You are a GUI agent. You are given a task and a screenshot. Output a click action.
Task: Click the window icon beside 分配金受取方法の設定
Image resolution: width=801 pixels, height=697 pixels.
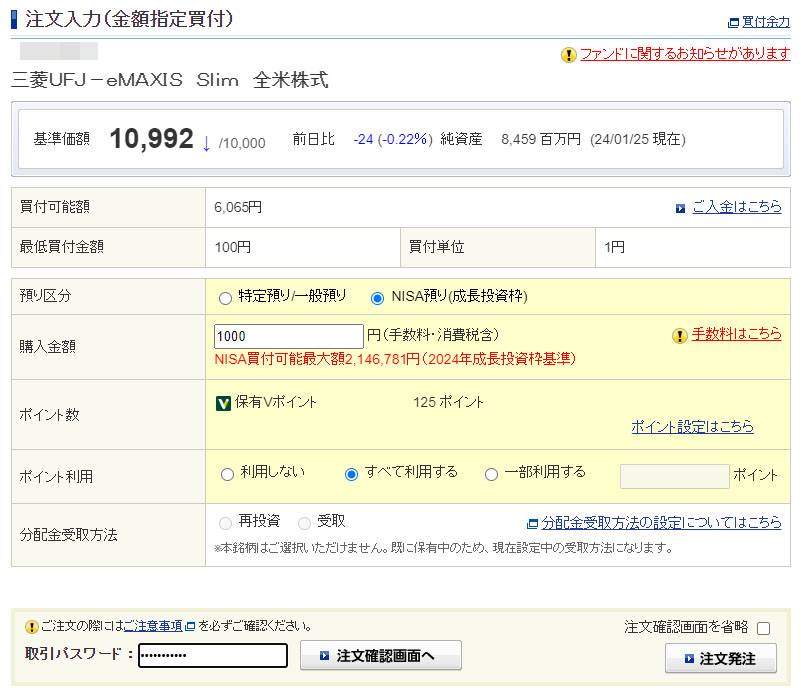[532, 523]
